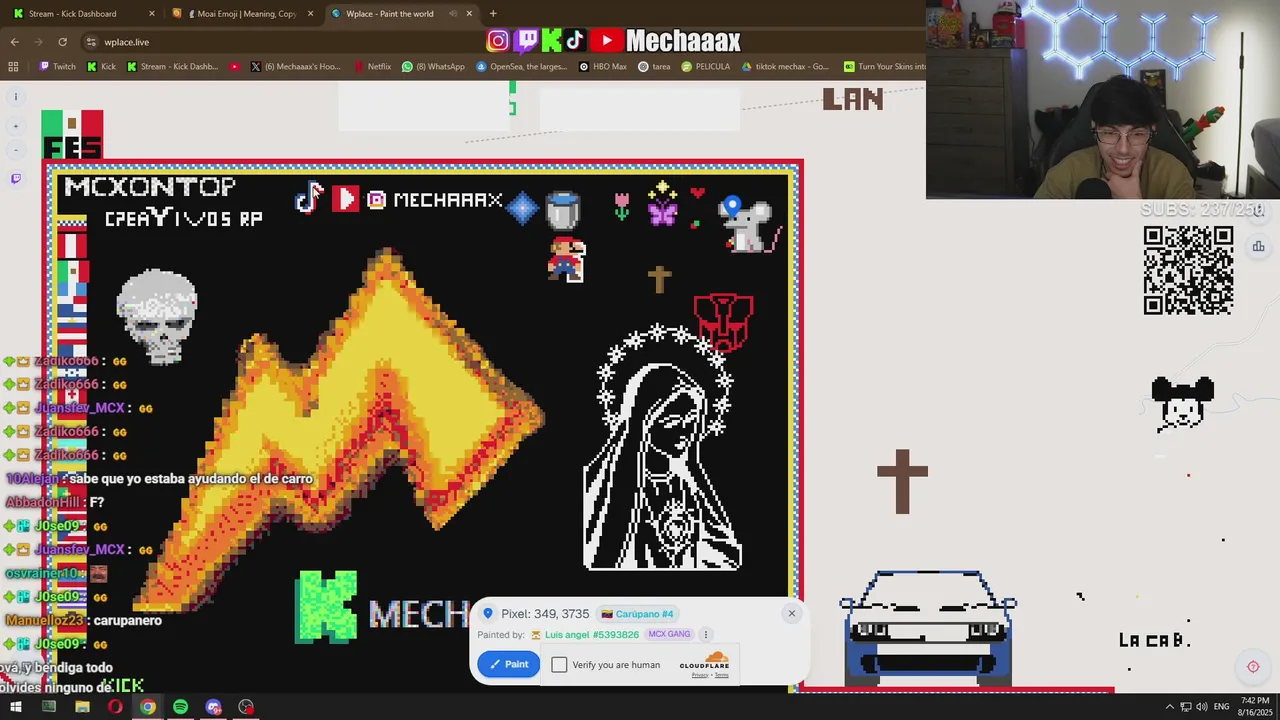Open a new browser tab
The height and width of the screenshot is (720, 1280).
coord(493,14)
